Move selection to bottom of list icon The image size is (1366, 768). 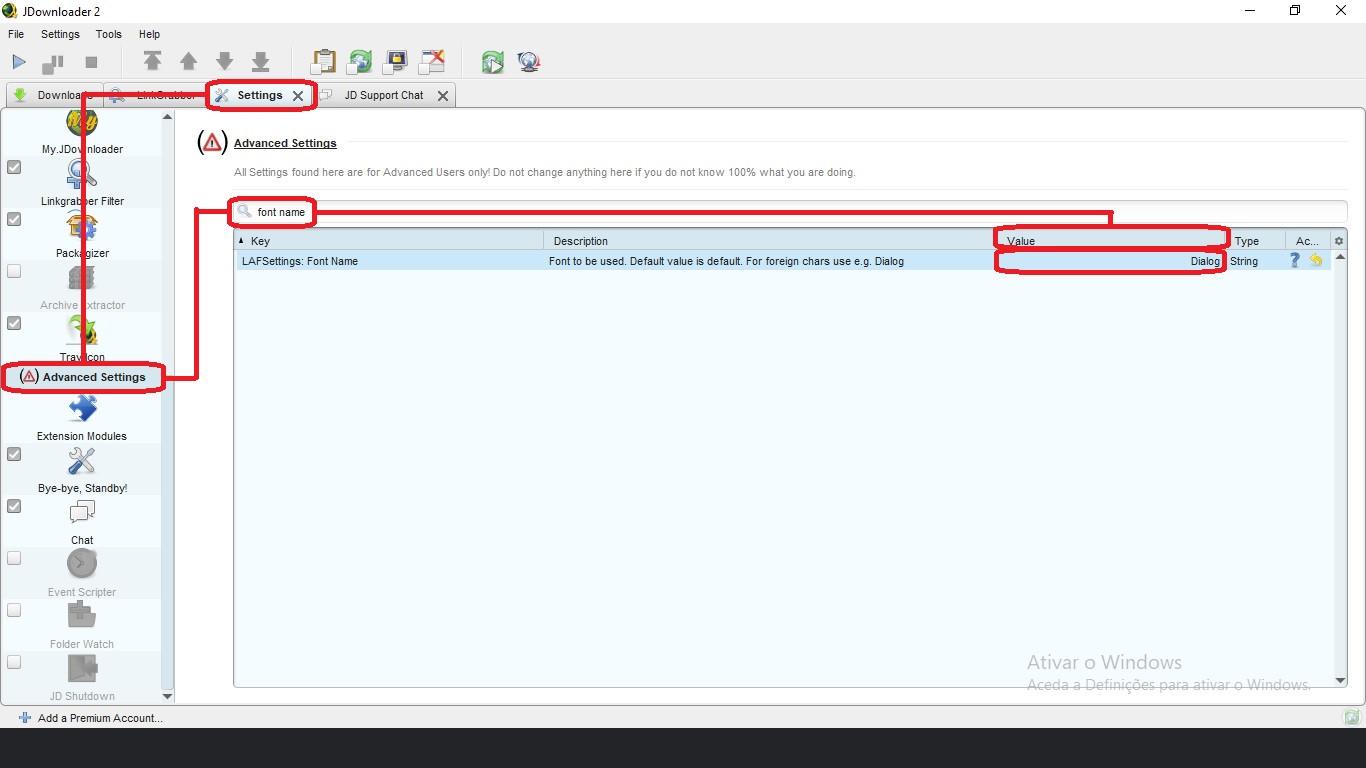point(260,62)
